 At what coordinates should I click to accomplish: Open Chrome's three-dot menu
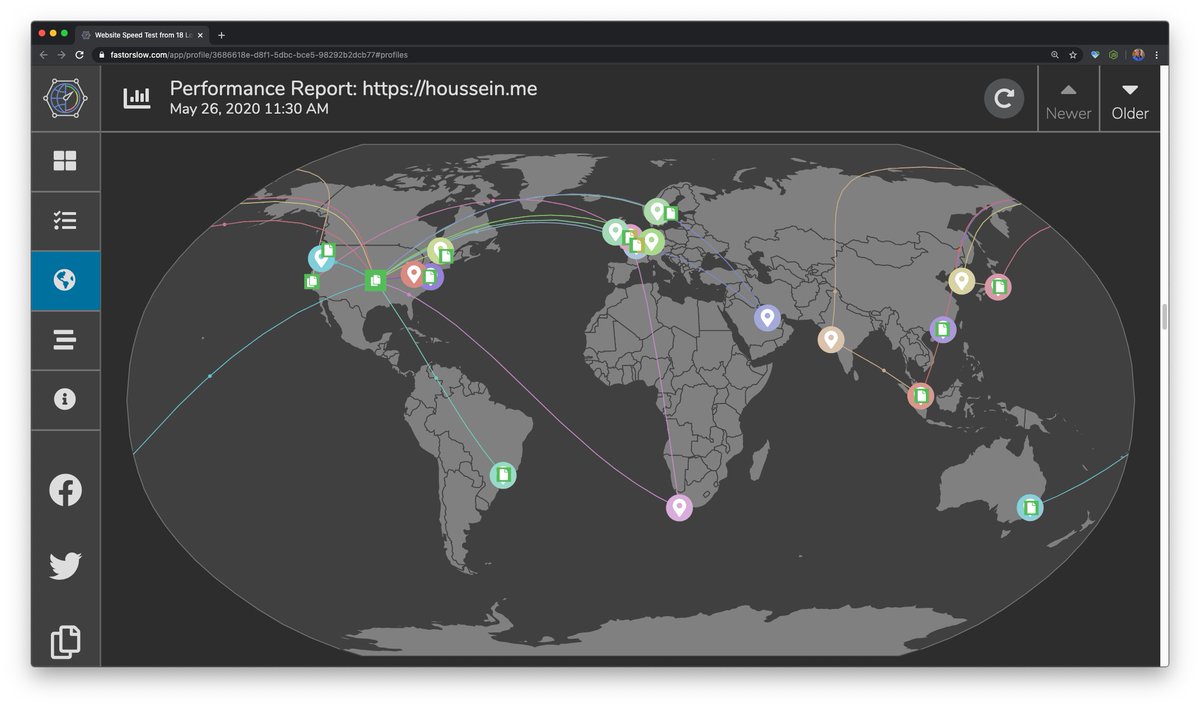pos(1157,55)
